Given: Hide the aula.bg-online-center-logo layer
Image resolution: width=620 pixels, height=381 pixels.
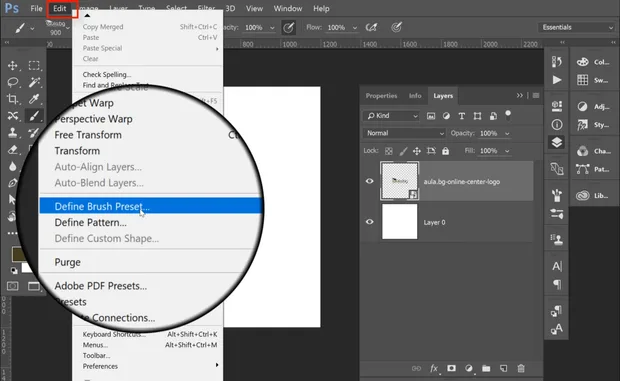Looking at the screenshot, I should click(370, 181).
